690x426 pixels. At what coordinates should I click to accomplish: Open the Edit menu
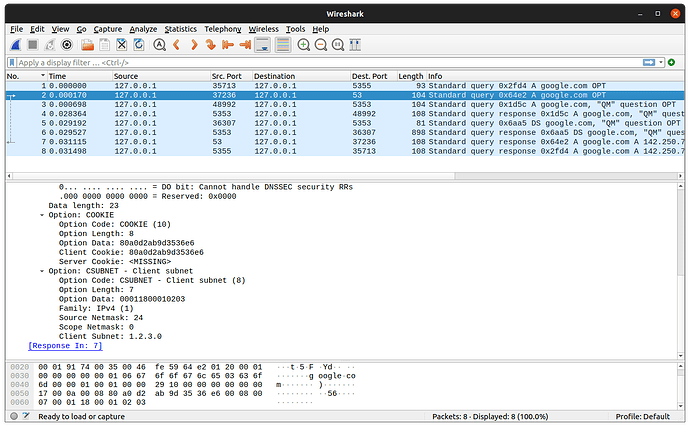point(37,29)
